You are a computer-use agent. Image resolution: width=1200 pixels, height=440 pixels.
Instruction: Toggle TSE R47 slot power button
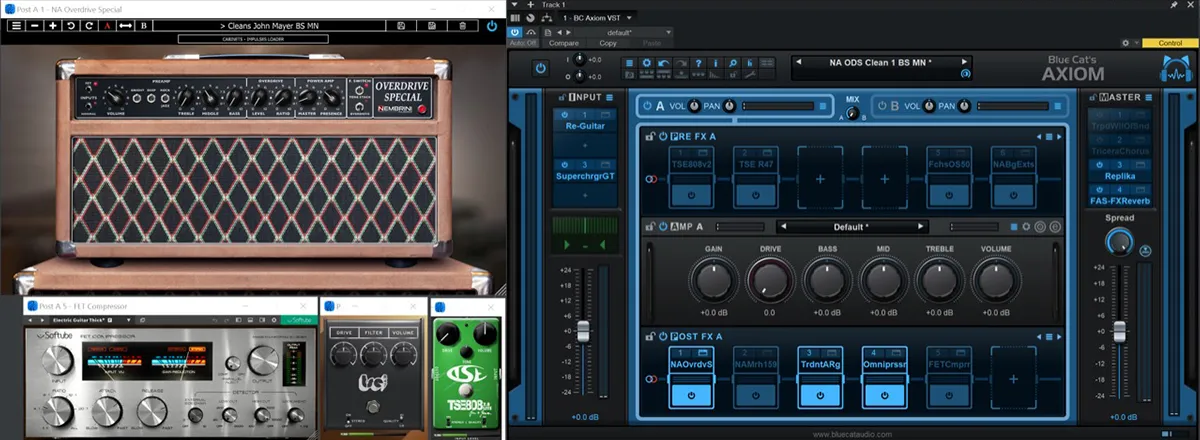click(758, 194)
